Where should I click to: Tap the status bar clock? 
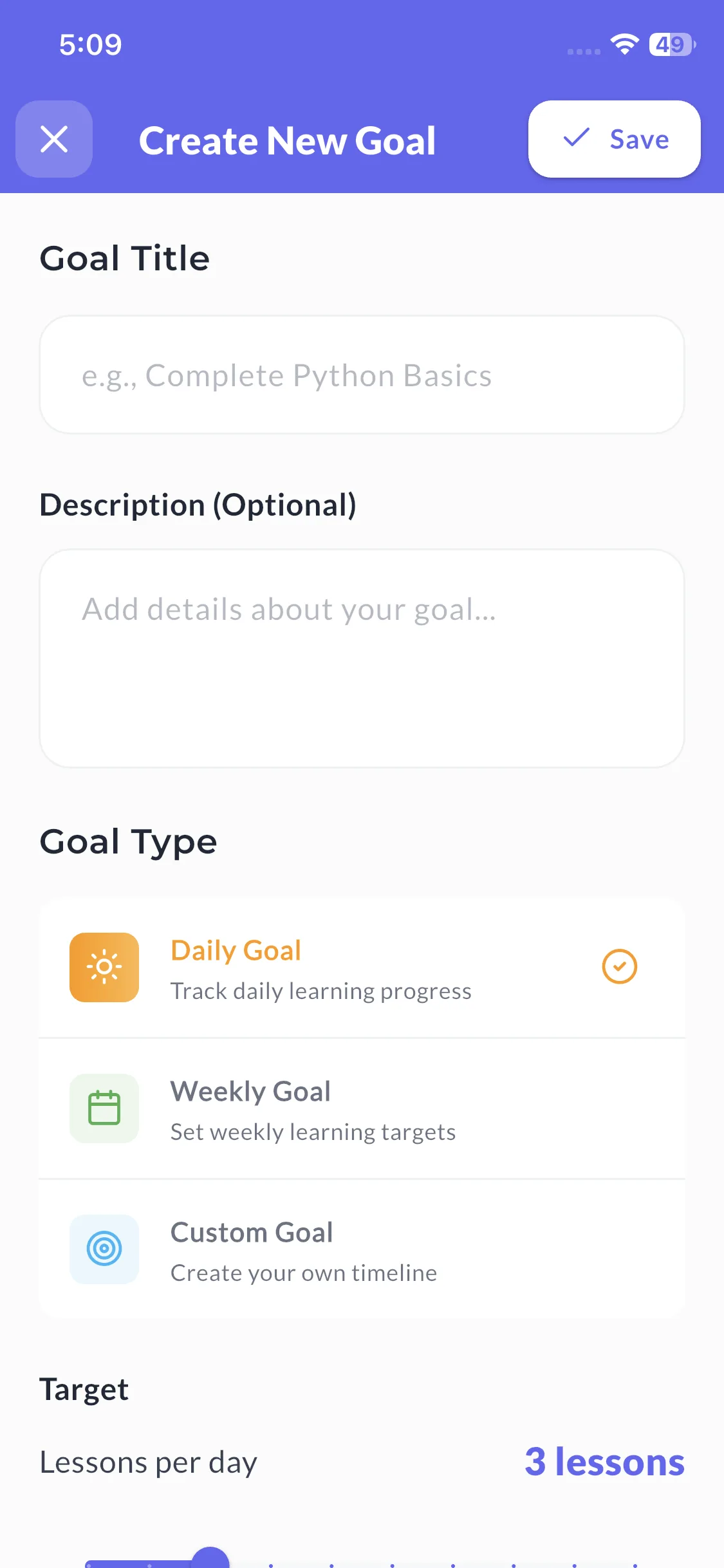click(x=91, y=44)
